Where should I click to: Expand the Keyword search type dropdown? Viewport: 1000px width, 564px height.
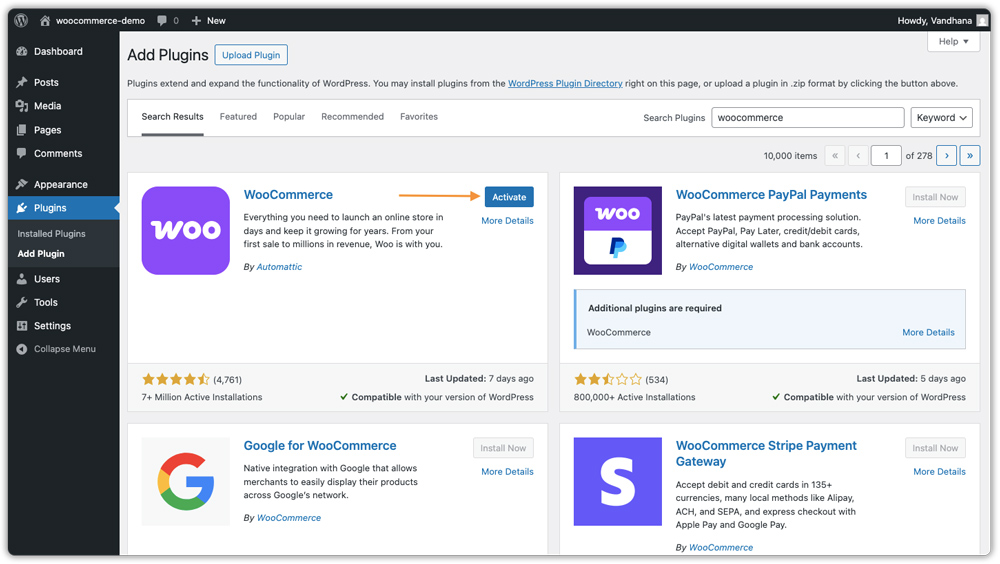pyautogui.click(x=941, y=117)
